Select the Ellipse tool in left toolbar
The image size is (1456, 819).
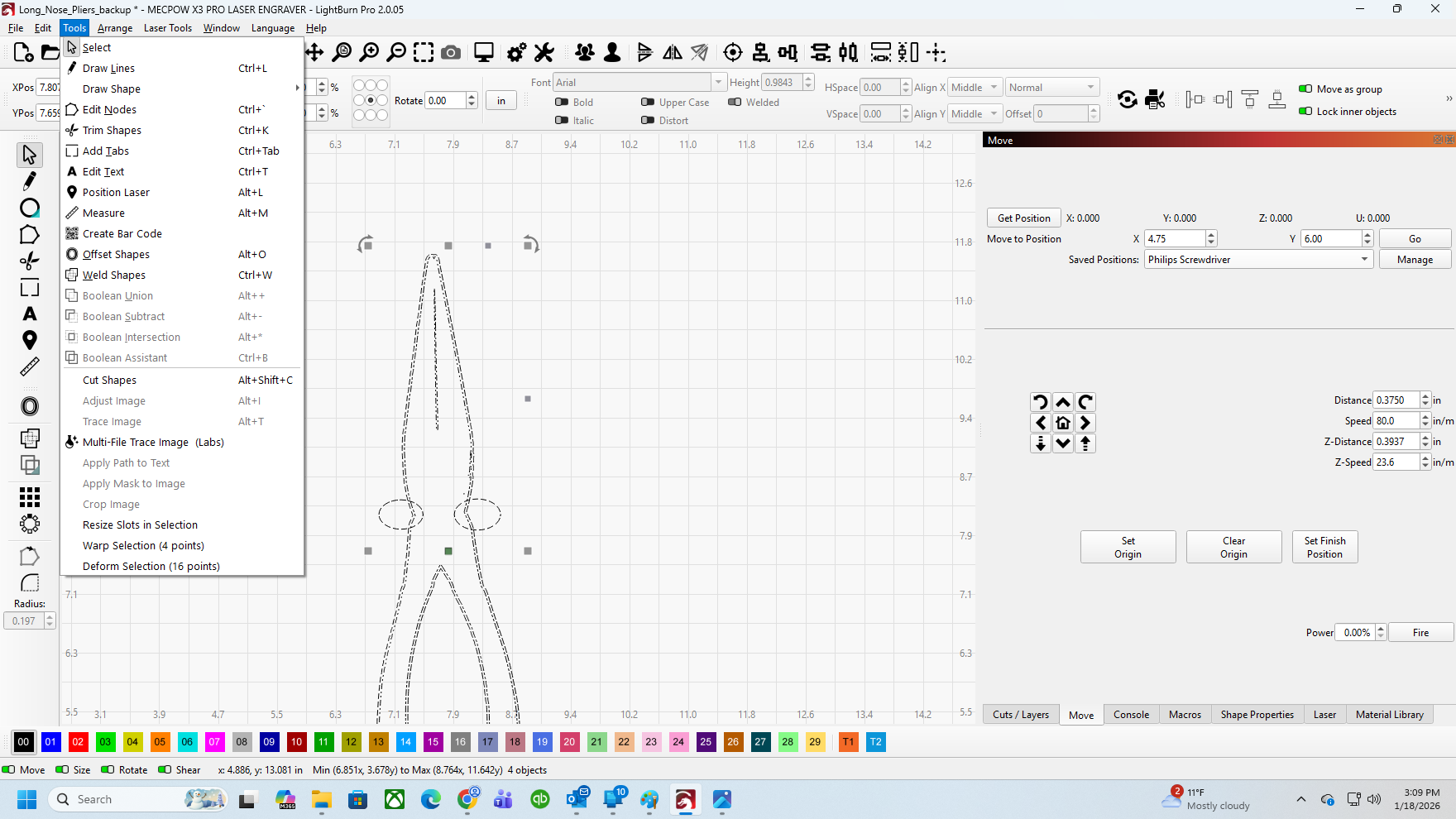click(29, 208)
